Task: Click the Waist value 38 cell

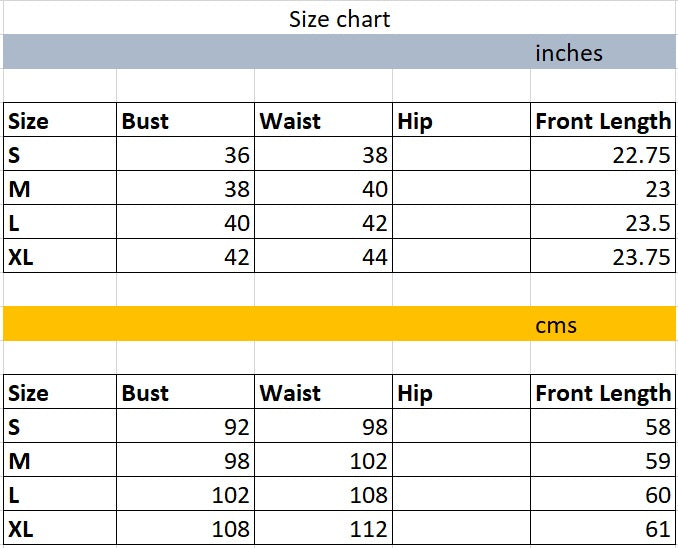Action: (323, 155)
